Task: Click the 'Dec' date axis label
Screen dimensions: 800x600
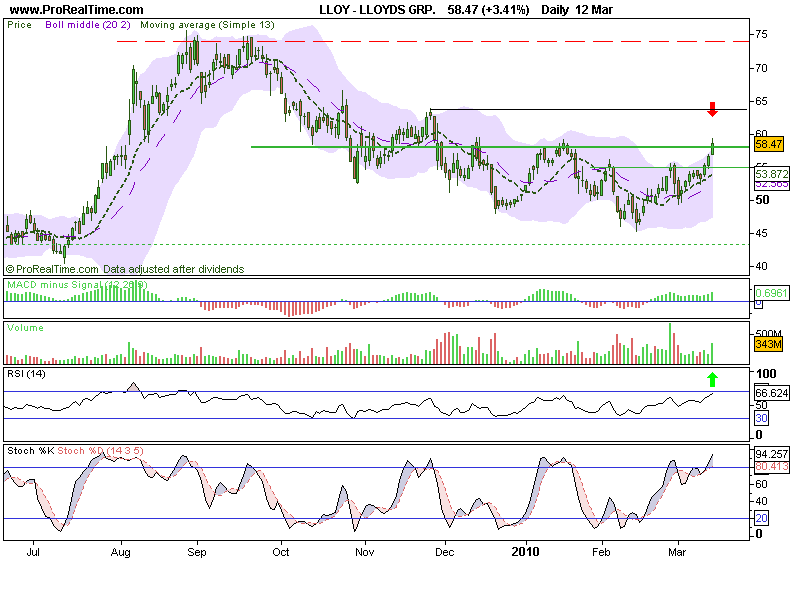Action: [x=444, y=552]
